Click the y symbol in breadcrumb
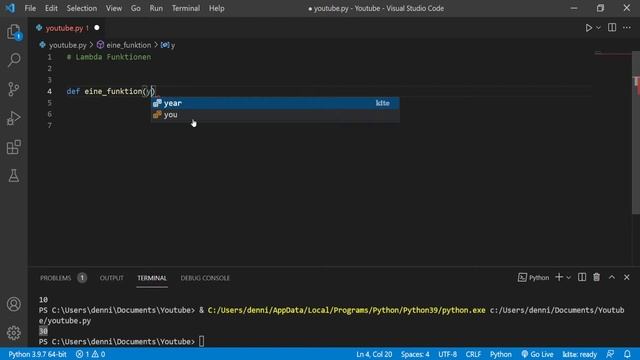This screenshot has width=640, height=360. coord(168,45)
